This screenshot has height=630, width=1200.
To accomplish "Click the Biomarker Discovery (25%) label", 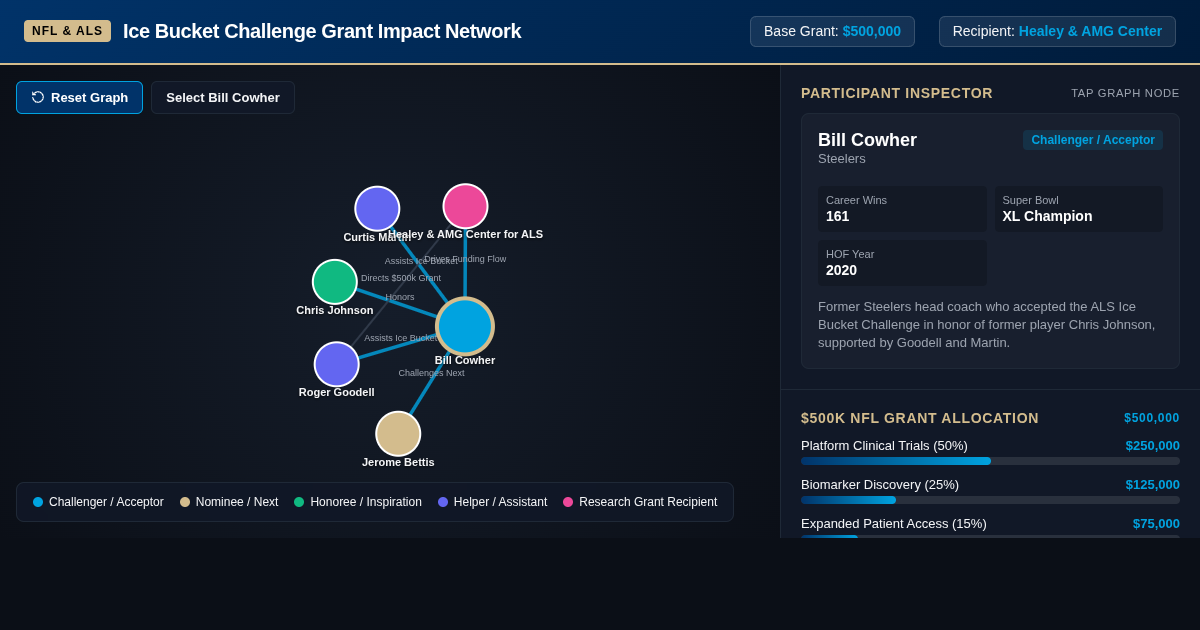I will pos(880,485).
